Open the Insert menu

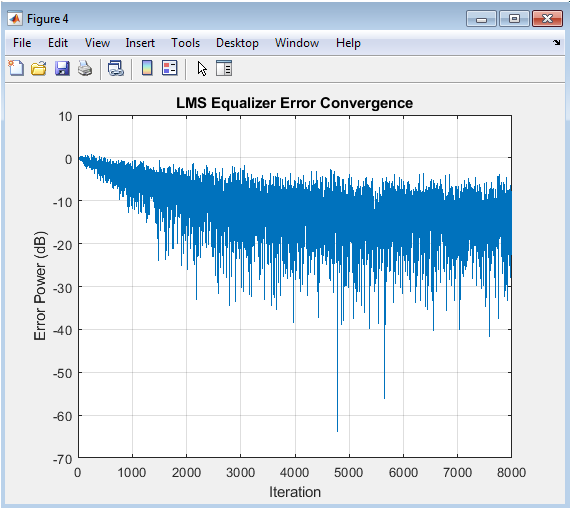point(140,43)
